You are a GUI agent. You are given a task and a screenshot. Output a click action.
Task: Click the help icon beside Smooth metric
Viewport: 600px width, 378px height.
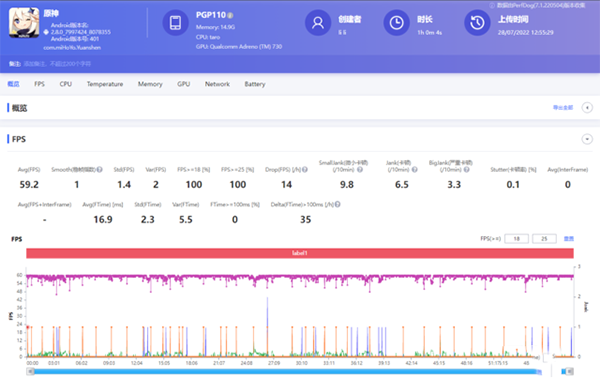pyautogui.click(x=99, y=169)
